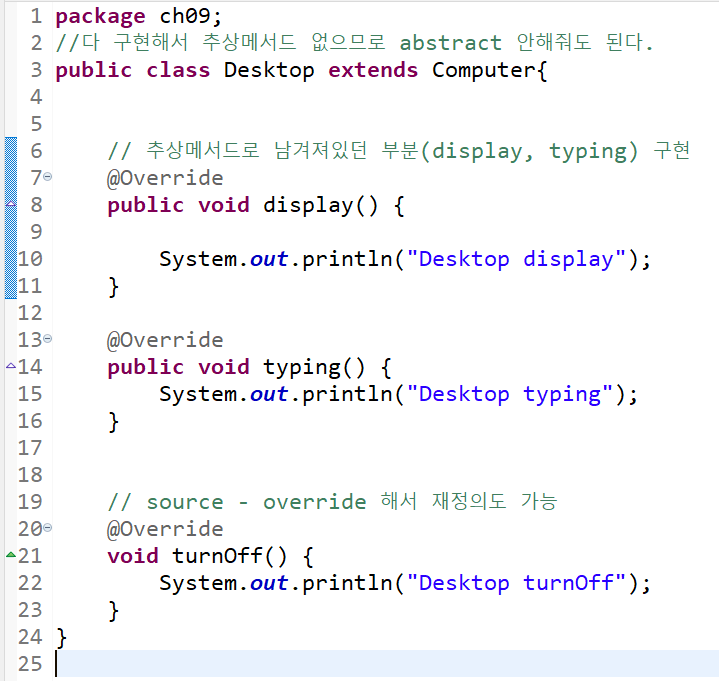This screenshot has height=681, width=719.
Task: Click line number 18 in the gutter
Action: point(30,475)
